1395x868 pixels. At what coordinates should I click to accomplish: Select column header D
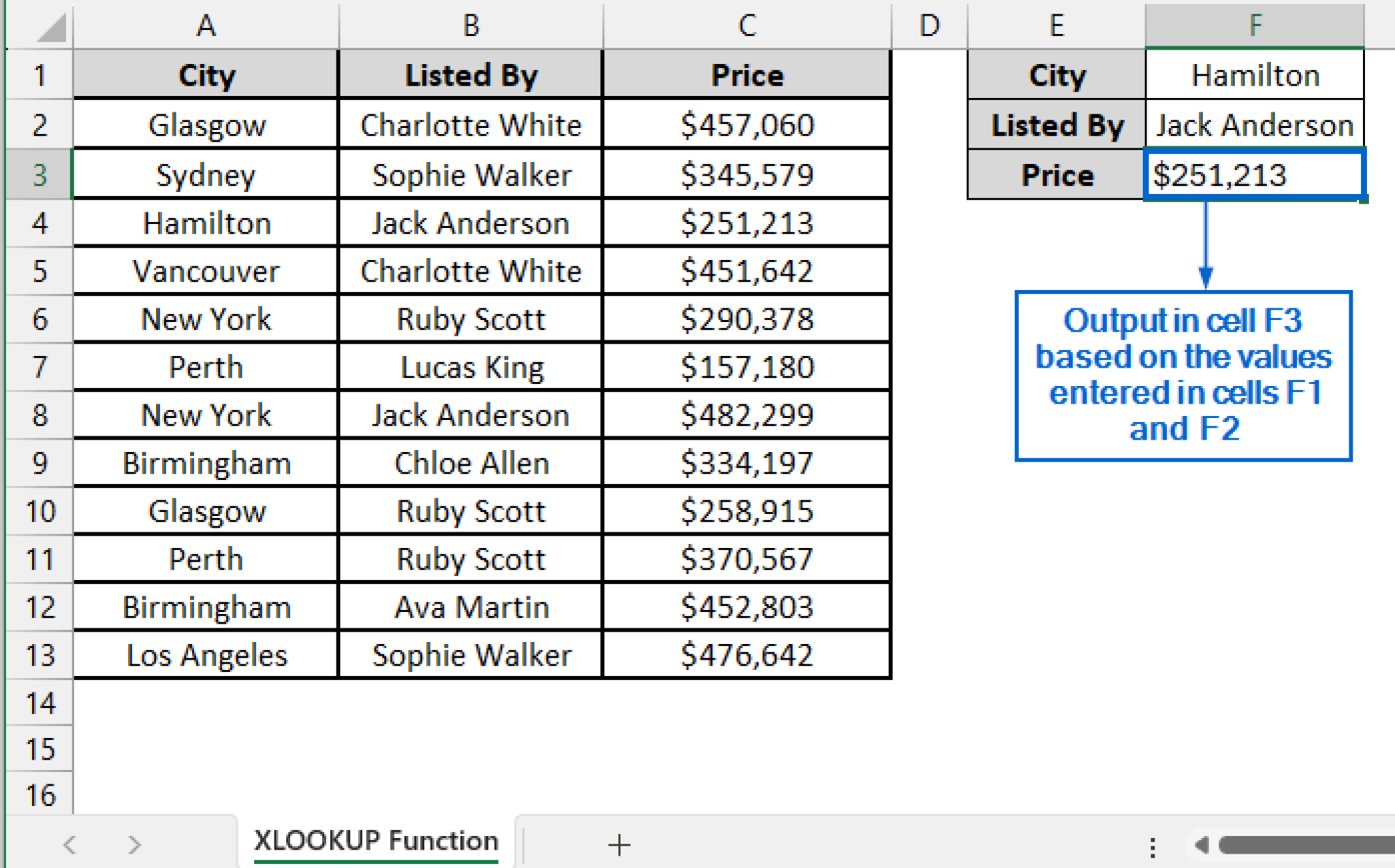coord(928,26)
